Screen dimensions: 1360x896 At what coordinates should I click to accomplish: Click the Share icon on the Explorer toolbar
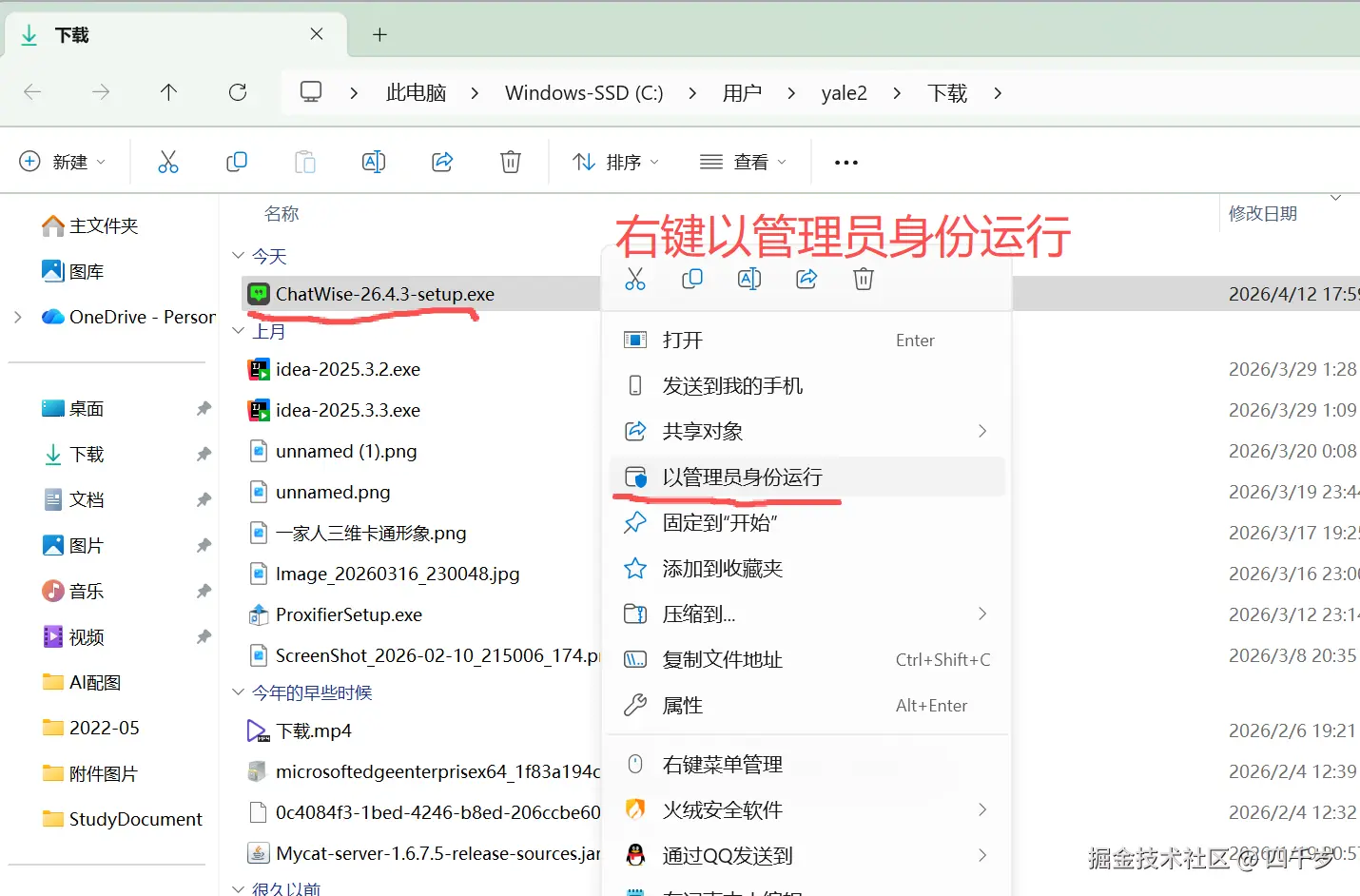[x=441, y=161]
